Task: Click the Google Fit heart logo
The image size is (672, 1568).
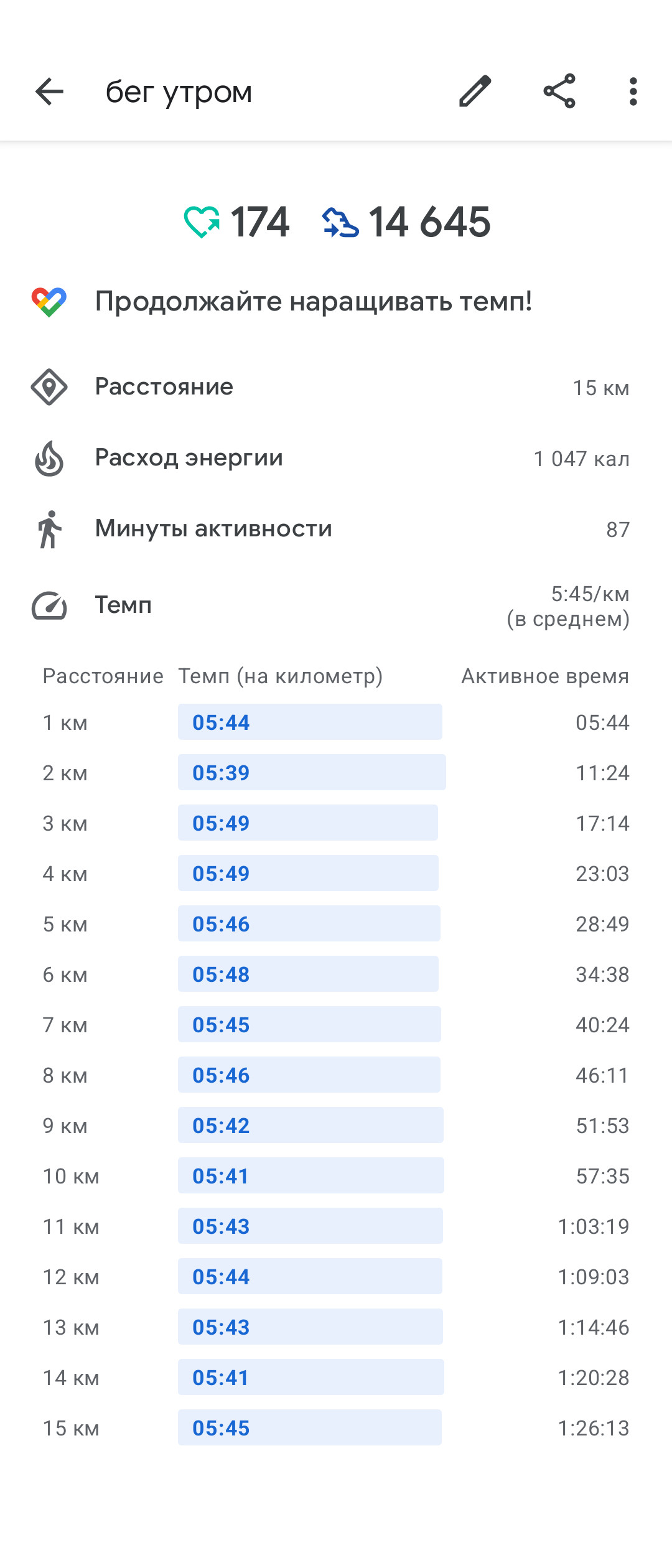Action: click(49, 302)
